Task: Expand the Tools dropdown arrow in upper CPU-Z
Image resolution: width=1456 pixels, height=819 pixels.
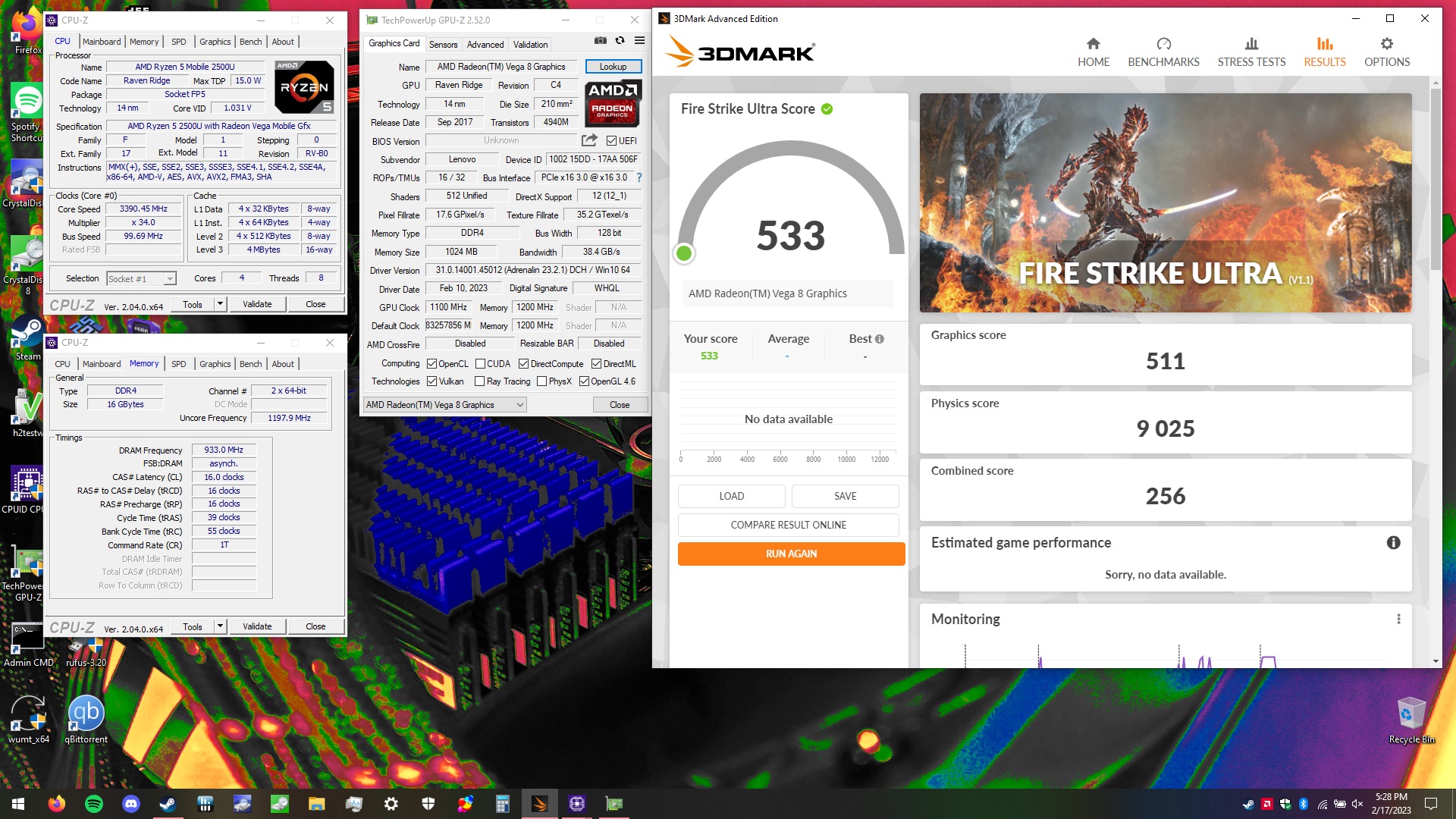Action: click(220, 304)
